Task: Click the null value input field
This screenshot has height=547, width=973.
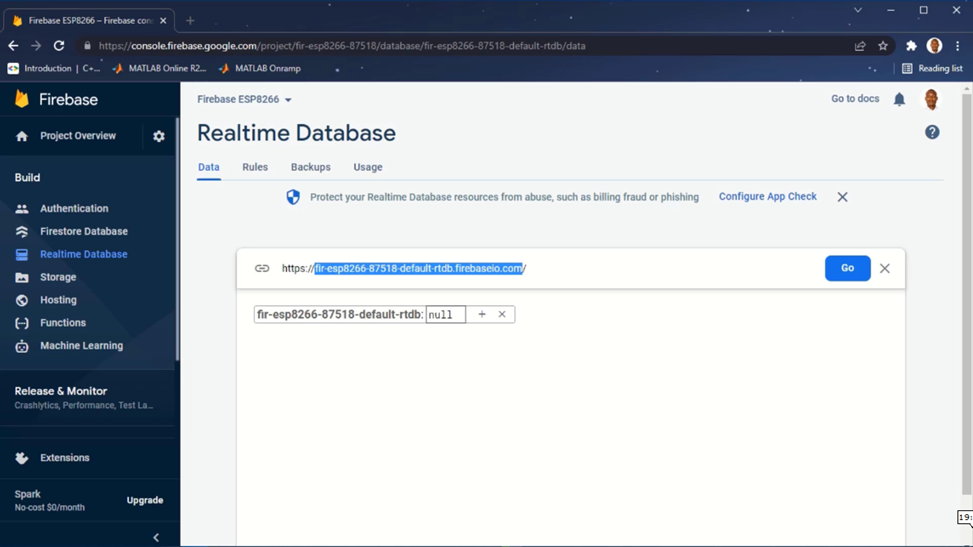Action: click(x=445, y=314)
